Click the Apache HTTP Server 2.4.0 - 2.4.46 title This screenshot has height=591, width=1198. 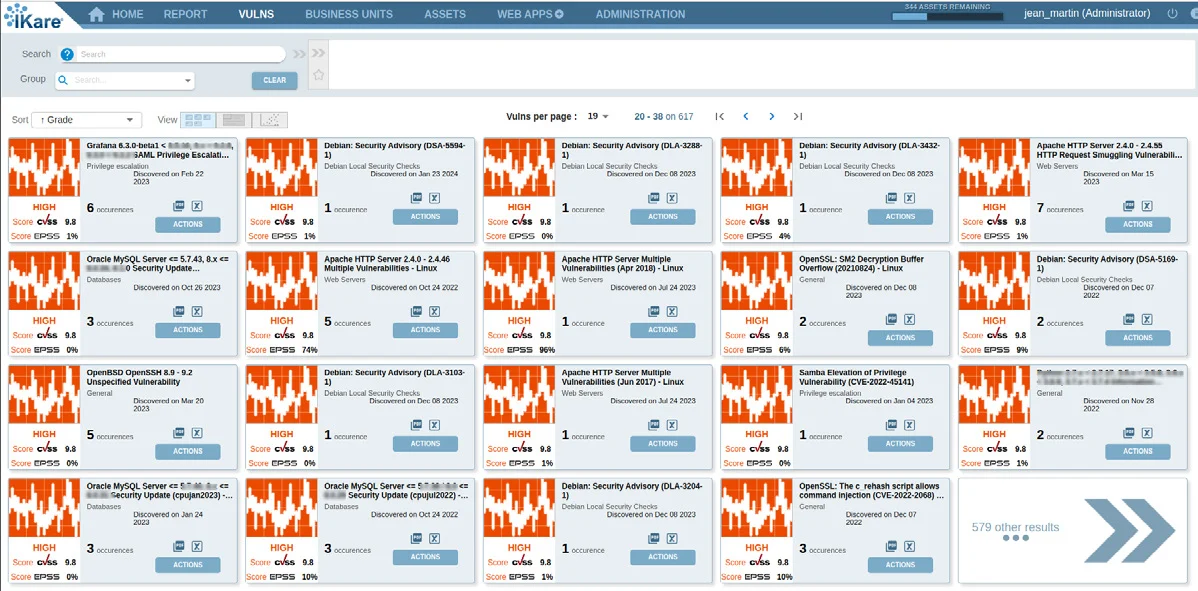[x=387, y=263]
